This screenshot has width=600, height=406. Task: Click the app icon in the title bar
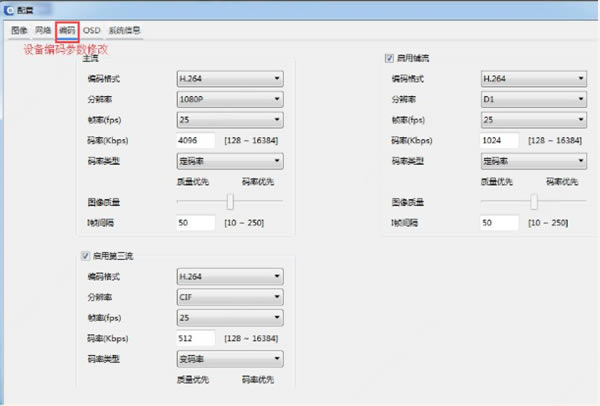pyautogui.click(x=9, y=9)
